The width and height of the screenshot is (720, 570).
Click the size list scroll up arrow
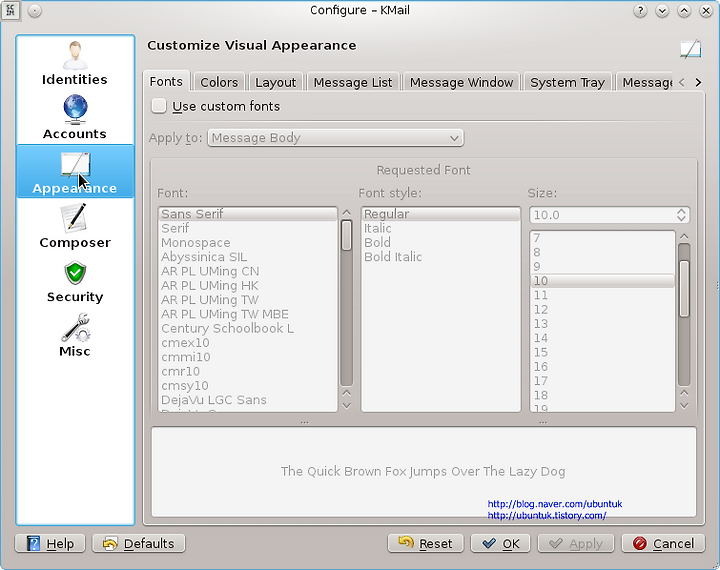coord(684,236)
